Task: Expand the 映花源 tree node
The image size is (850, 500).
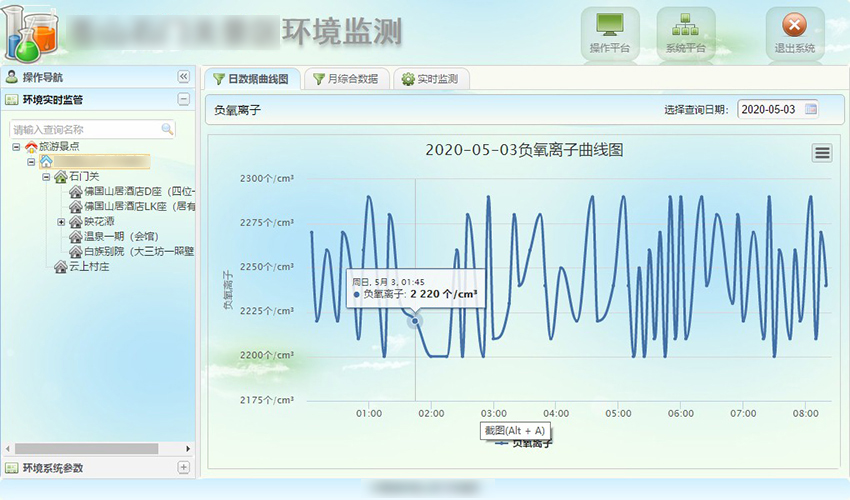Action: 61,222
